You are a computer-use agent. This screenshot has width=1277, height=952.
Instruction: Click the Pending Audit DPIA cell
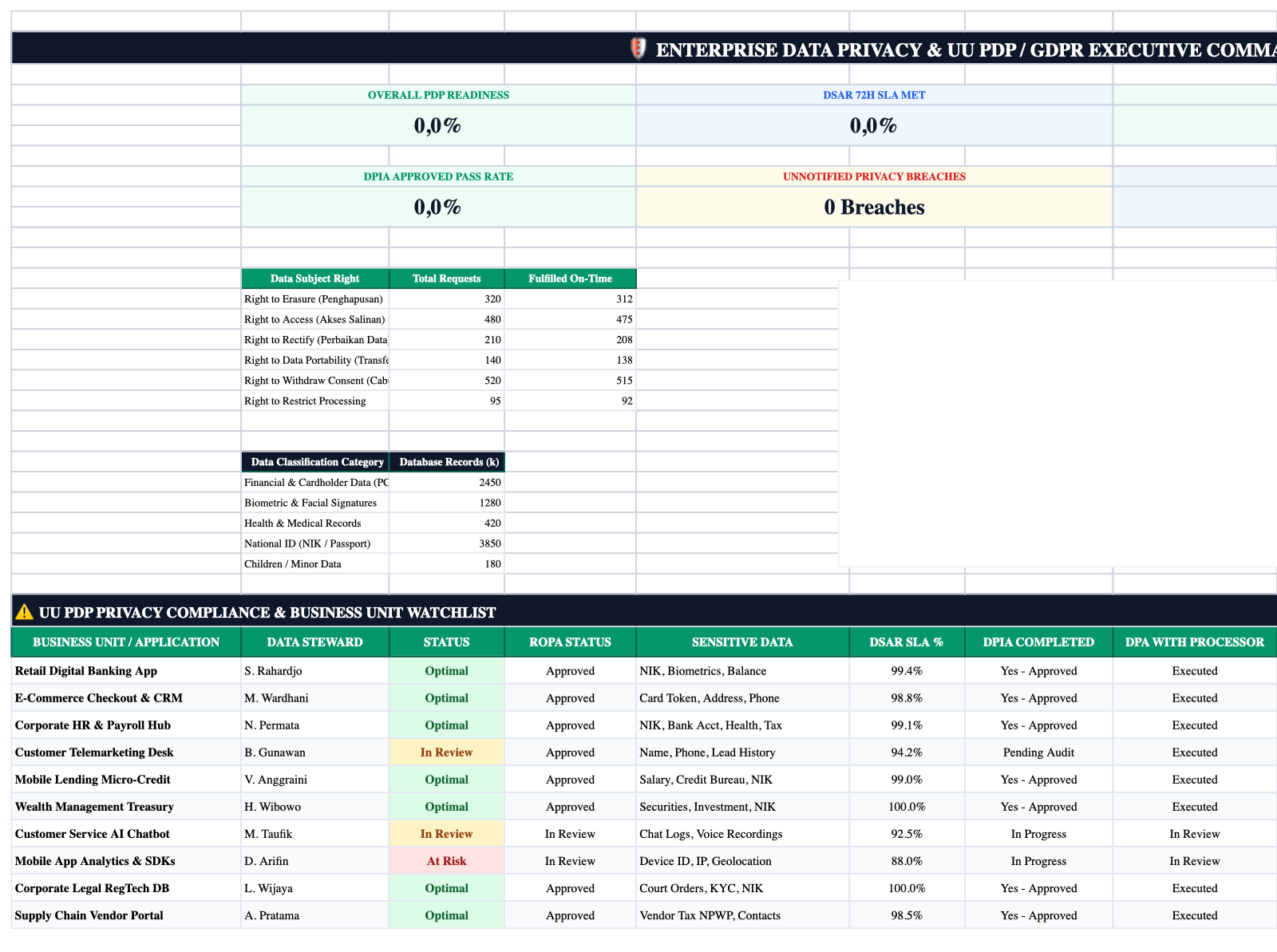[1038, 753]
